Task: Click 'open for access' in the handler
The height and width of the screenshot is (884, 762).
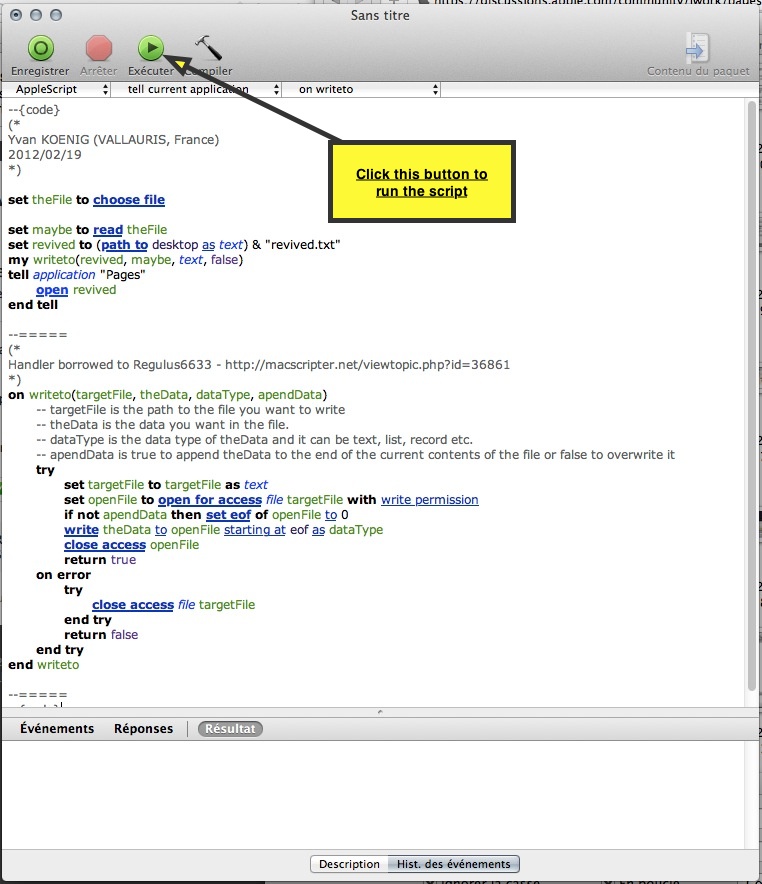Action: point(210,500)
